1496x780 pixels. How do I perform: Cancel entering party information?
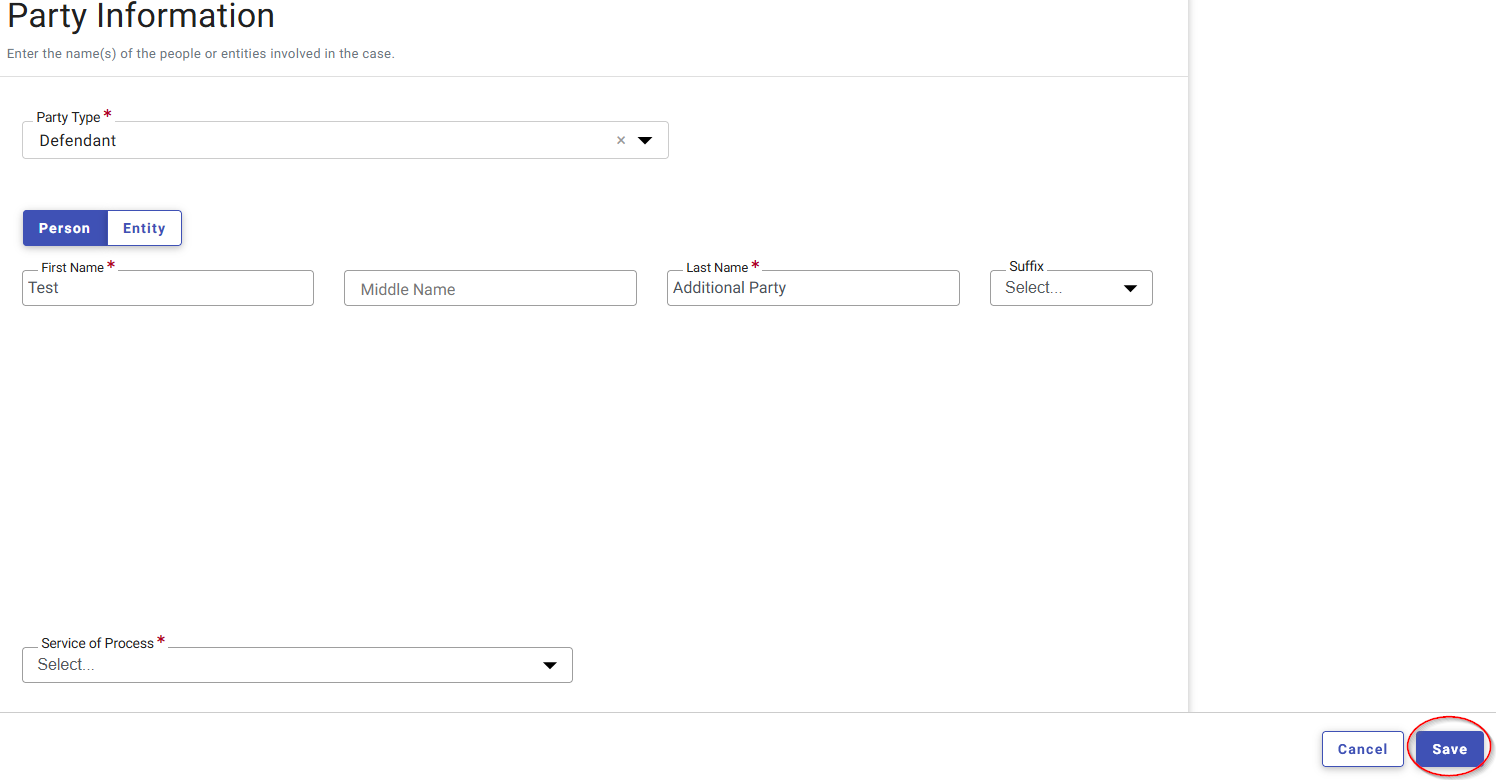pyautogui.click(x=1362, y=748)
